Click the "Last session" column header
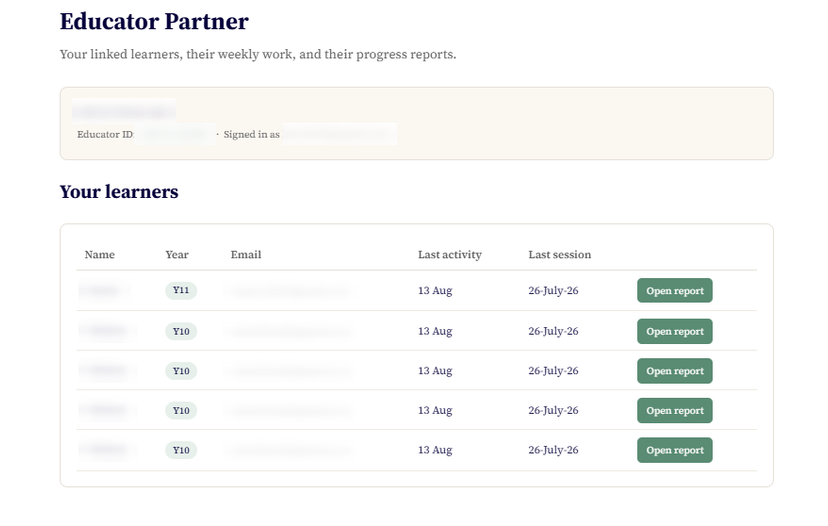 (x=559, y=255)
